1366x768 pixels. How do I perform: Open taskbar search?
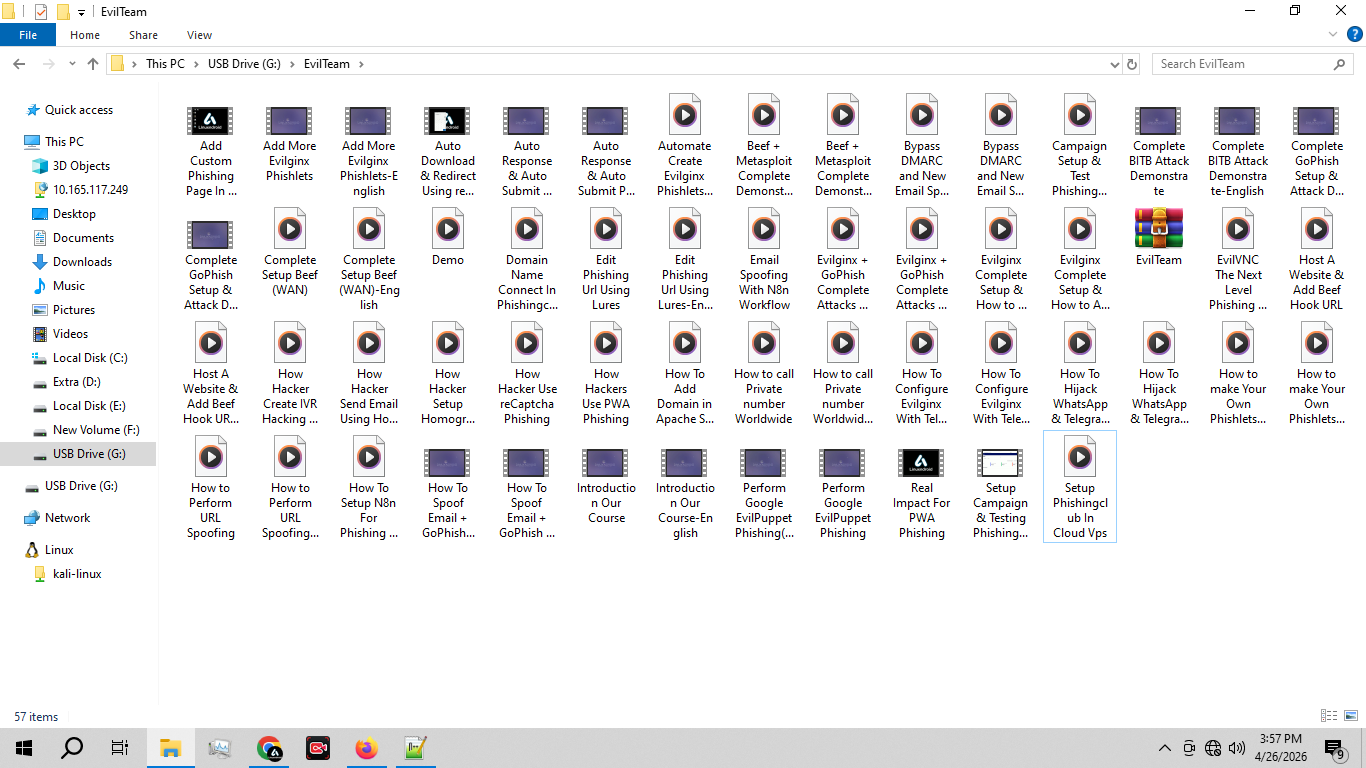coord(72,748)
